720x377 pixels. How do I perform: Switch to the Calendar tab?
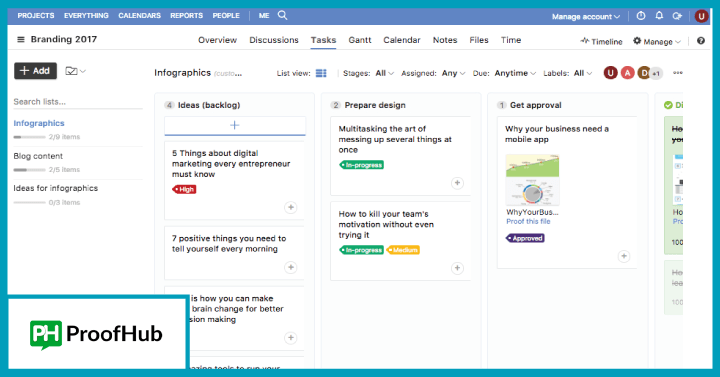tap(402, 40)
